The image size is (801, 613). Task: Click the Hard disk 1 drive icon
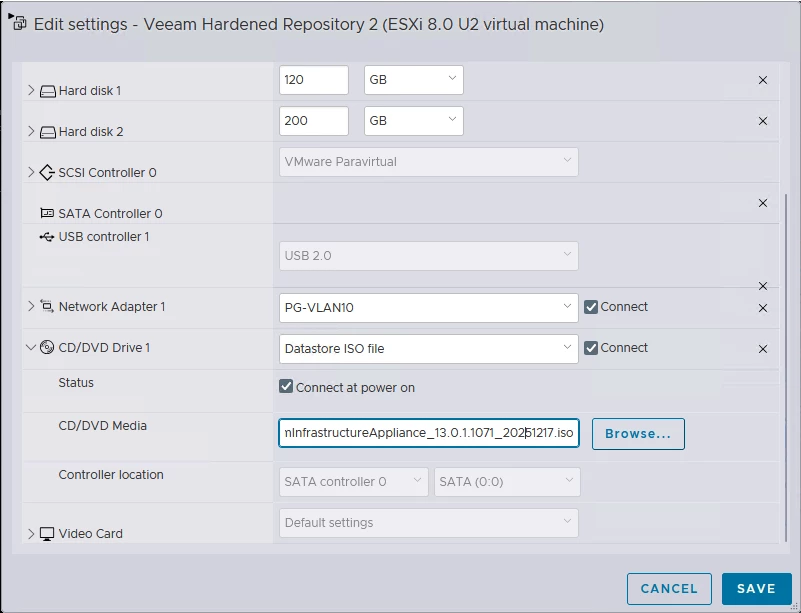[x=48, y=91]
